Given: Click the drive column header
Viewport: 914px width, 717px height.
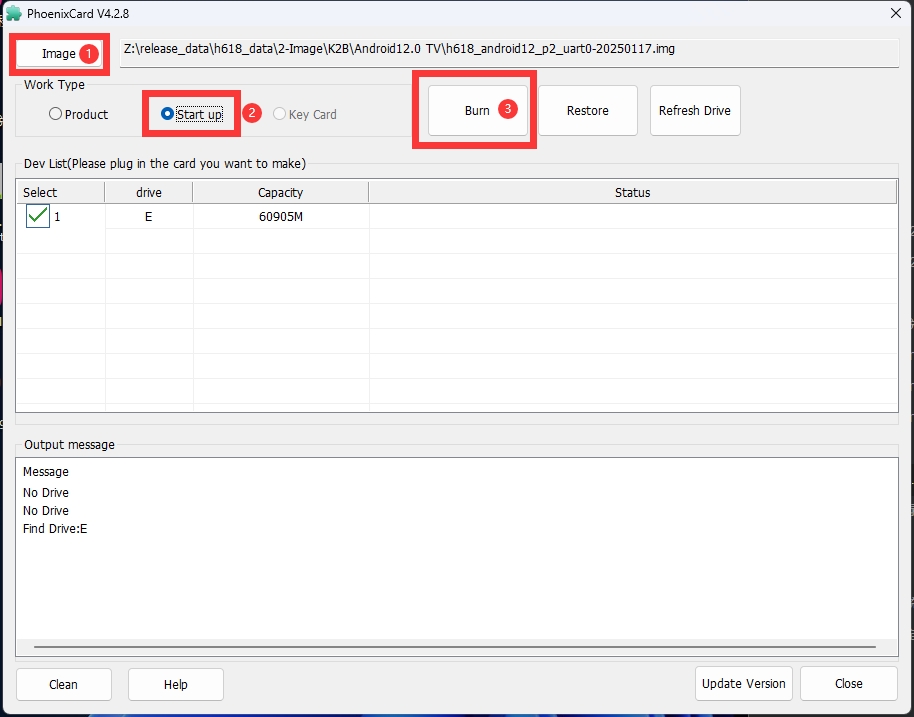Looking at the screenshot, I should pyautogui.click(x=148, y=192).
